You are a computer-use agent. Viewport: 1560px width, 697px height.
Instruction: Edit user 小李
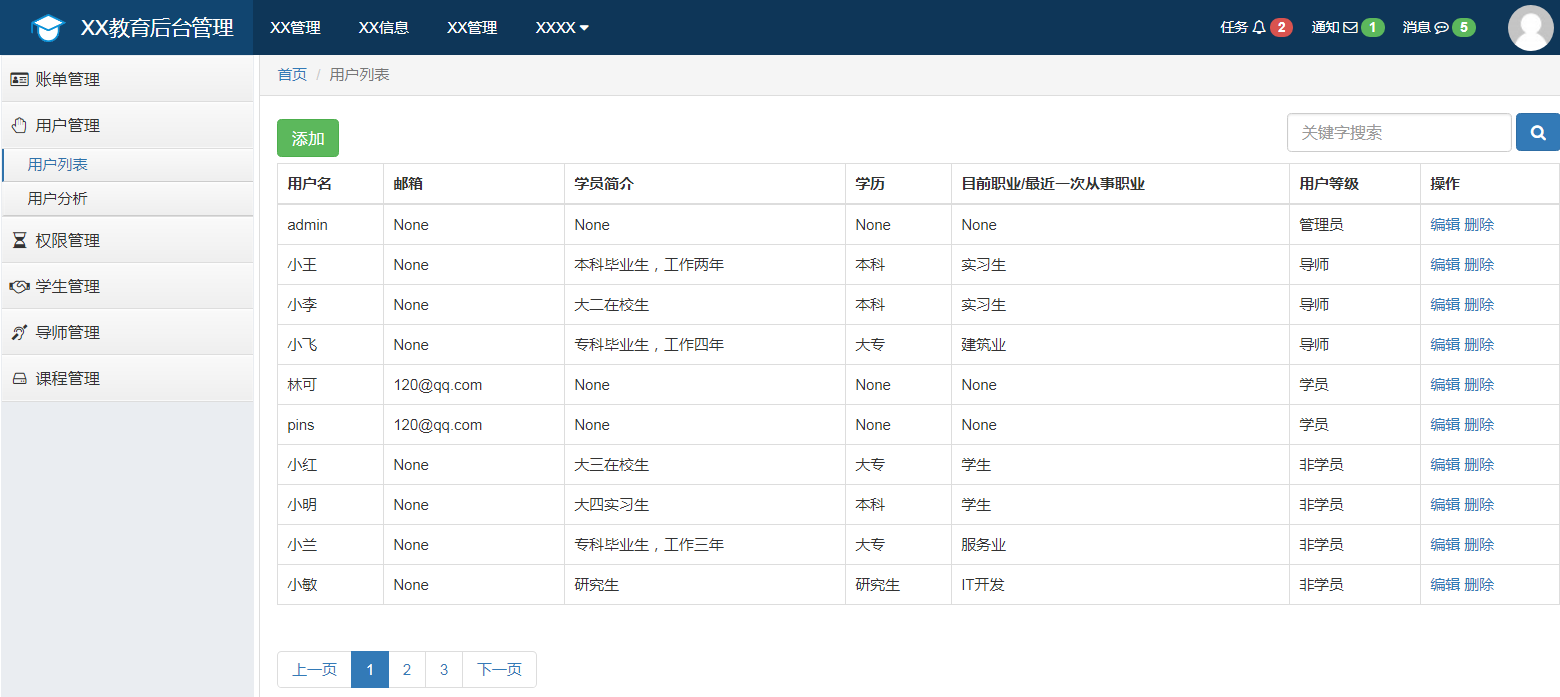coord(1445,305)
